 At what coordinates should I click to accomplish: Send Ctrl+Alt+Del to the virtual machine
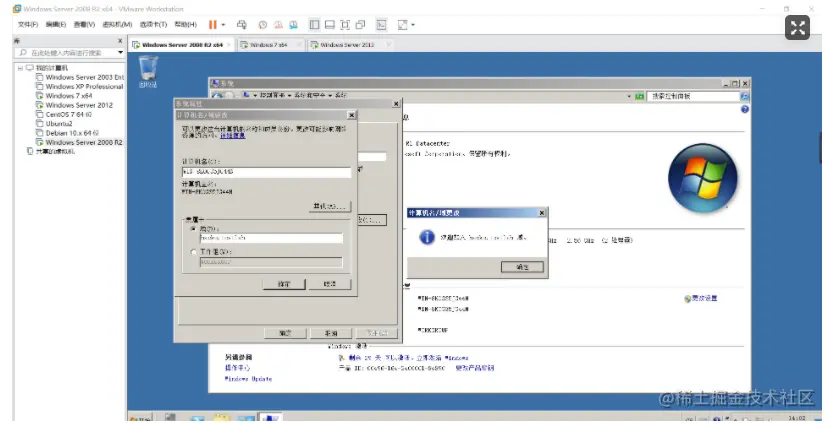(242, 24)
